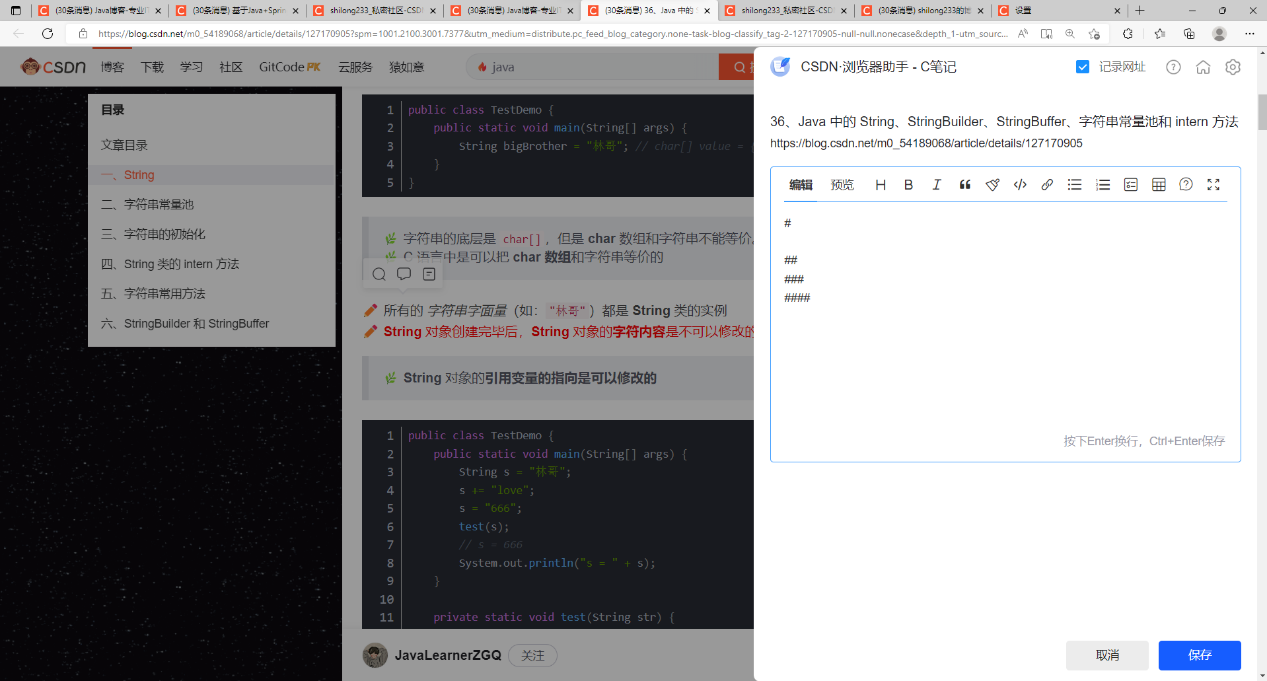Click the CSDN logo
The width and height of the screenshot is (1267, 681).
pos(53,67)
